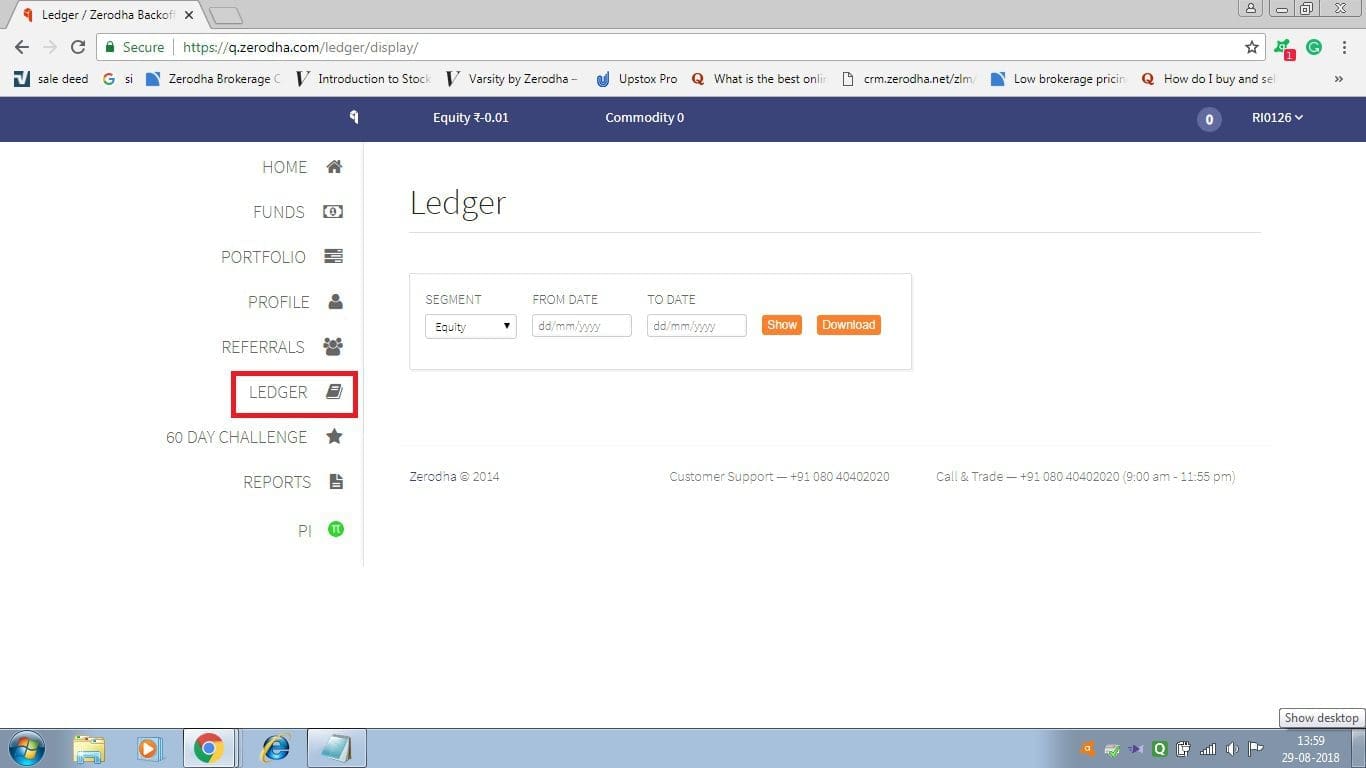Open PI link in the sidebar
Image resolution: width=1366 pixels, height=768 pixels.
[x=305, y=531]
